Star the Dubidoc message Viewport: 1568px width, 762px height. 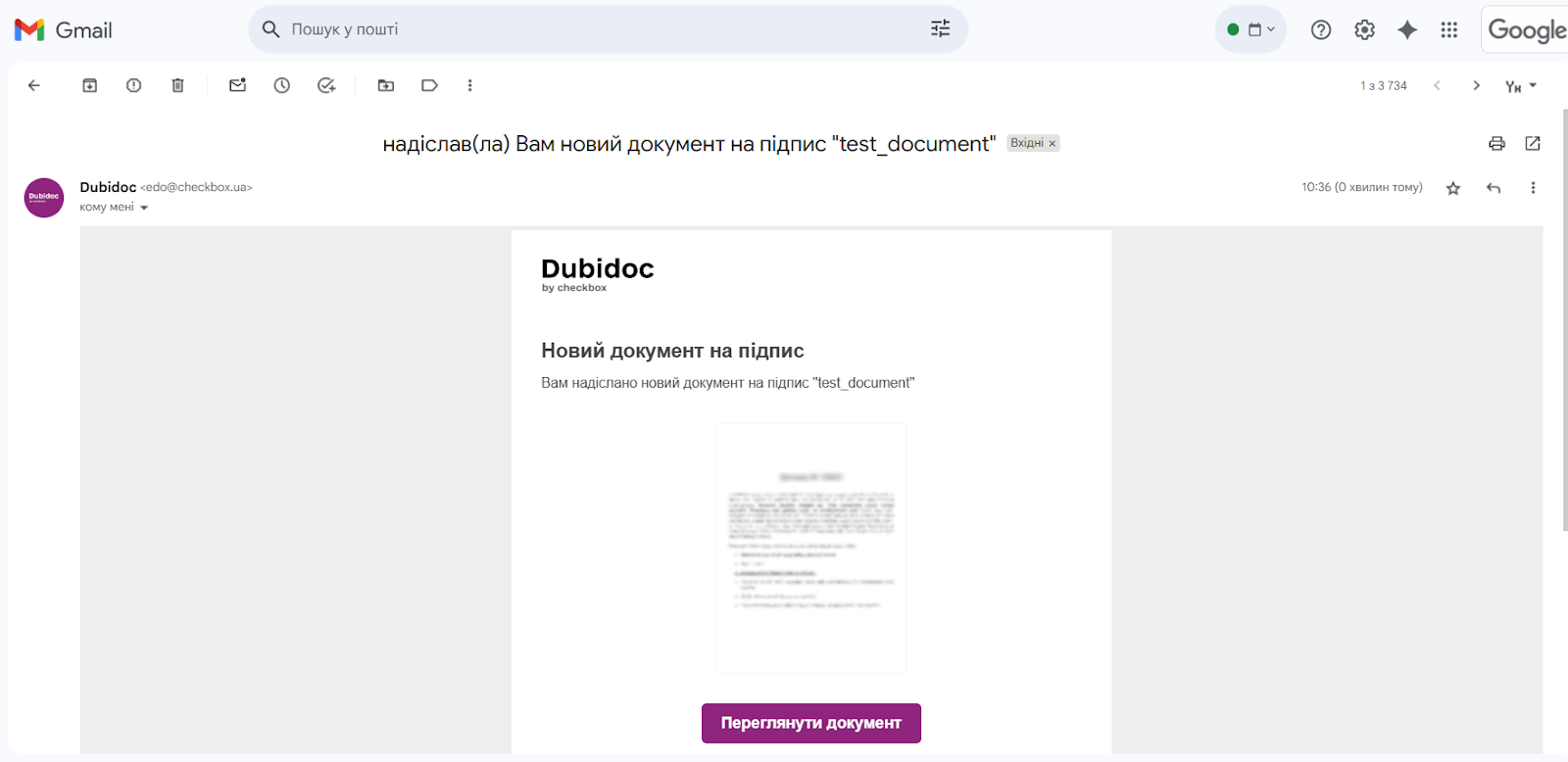1453,188
